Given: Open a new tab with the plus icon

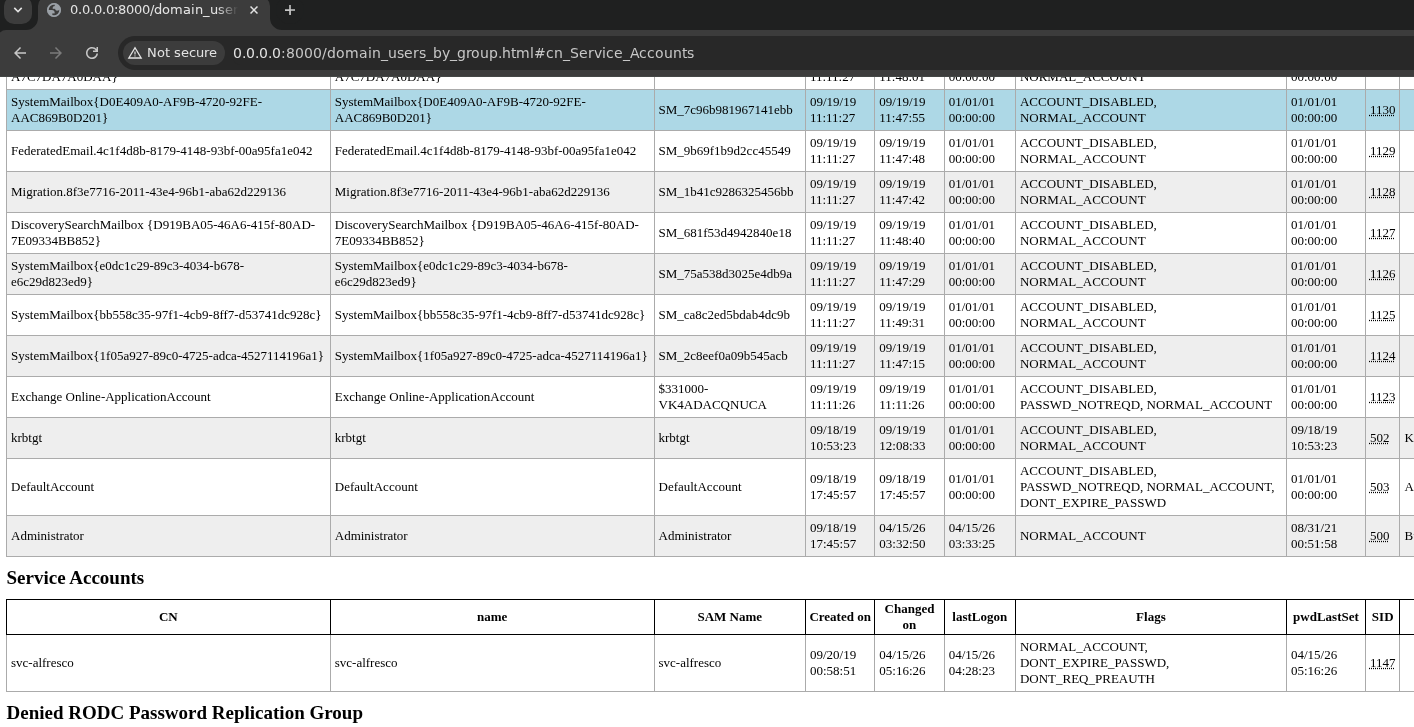Looking at the screenshot, I should (x=289, y=11).
